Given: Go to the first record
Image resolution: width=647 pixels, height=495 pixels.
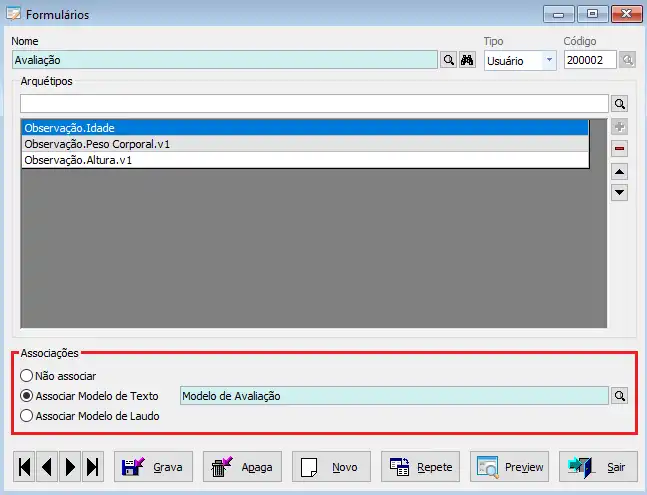Looking at the screenshot, I should [24, 467].
